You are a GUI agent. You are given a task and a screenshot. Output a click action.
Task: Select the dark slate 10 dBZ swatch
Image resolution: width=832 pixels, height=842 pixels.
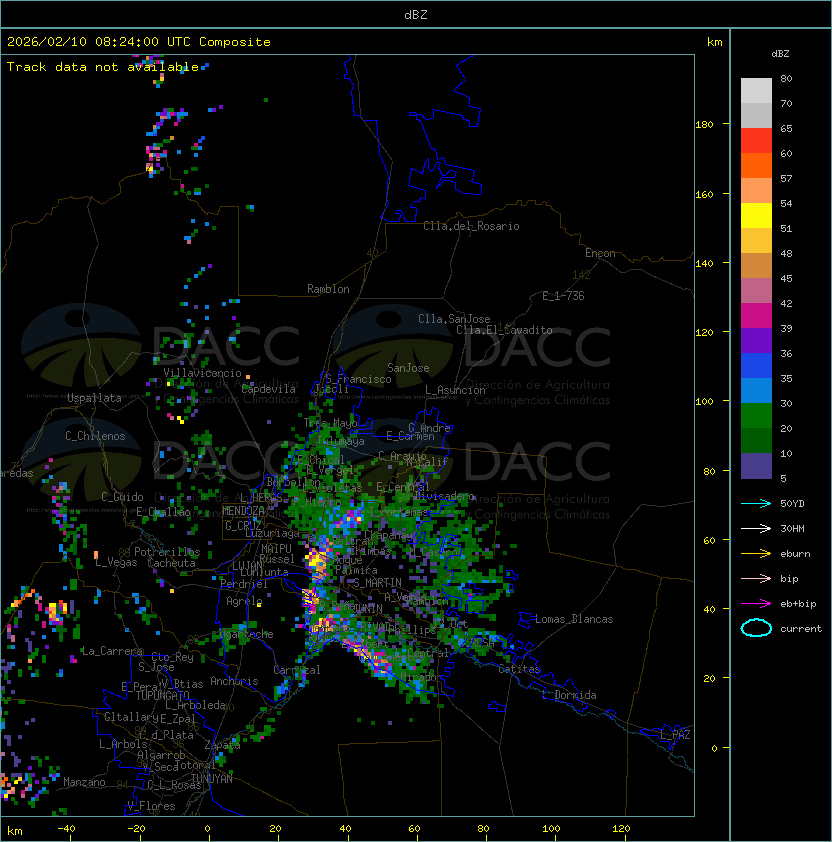[x=756, y=466]
